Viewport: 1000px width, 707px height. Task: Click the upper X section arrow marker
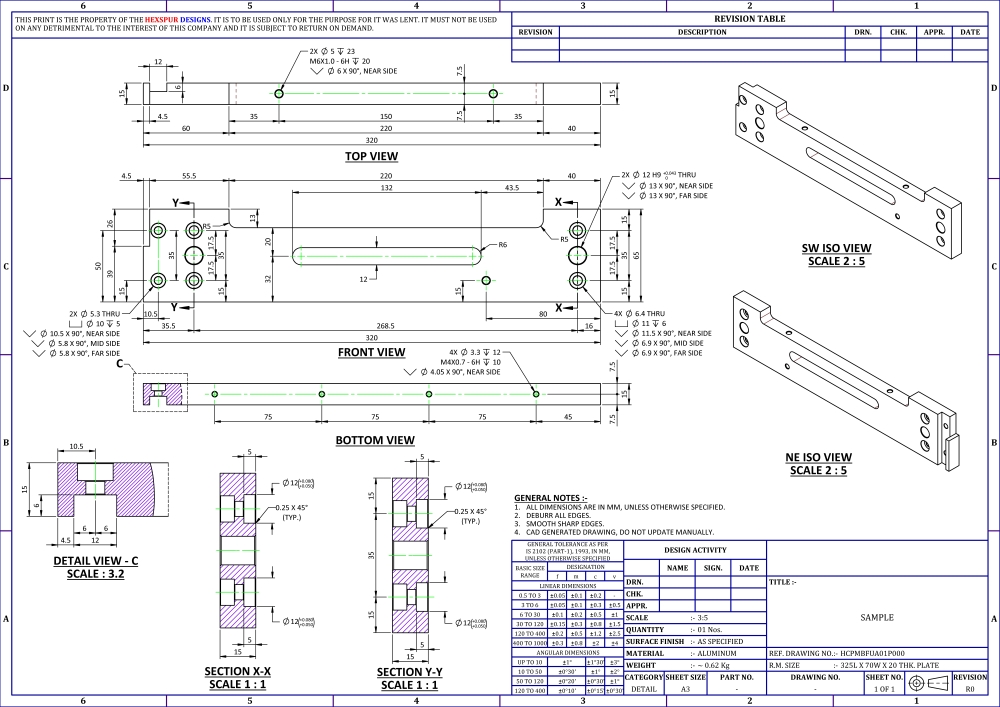coord(561,203)
